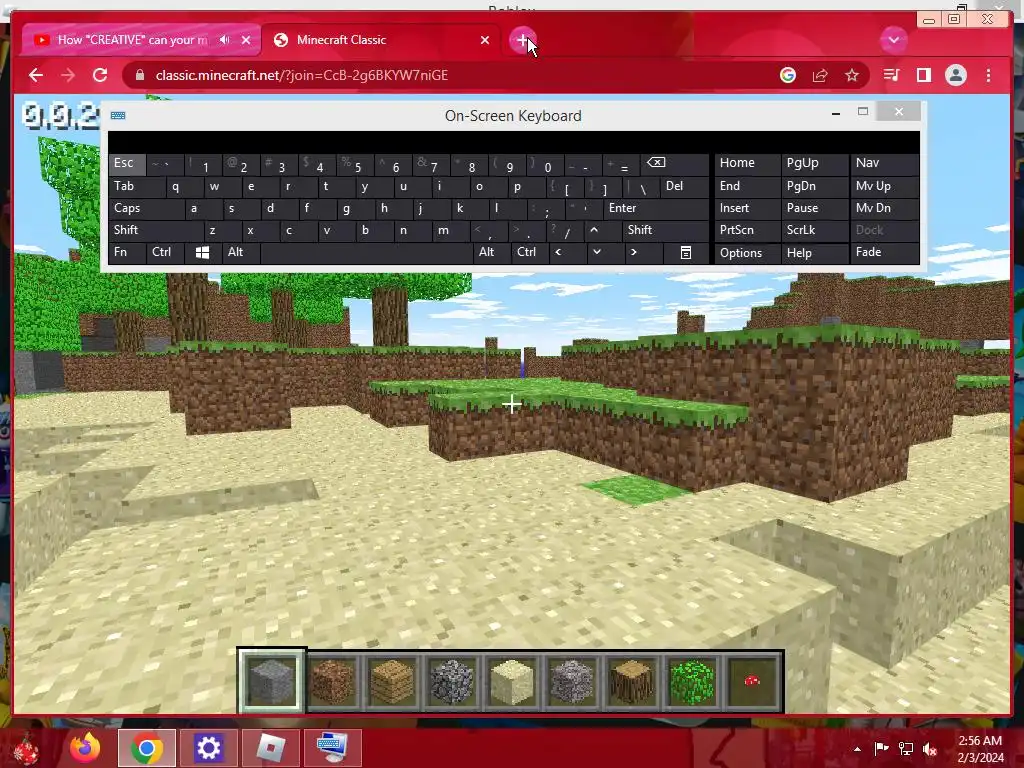
Task: Toggle right Shift key
Action: click(665, 230)
